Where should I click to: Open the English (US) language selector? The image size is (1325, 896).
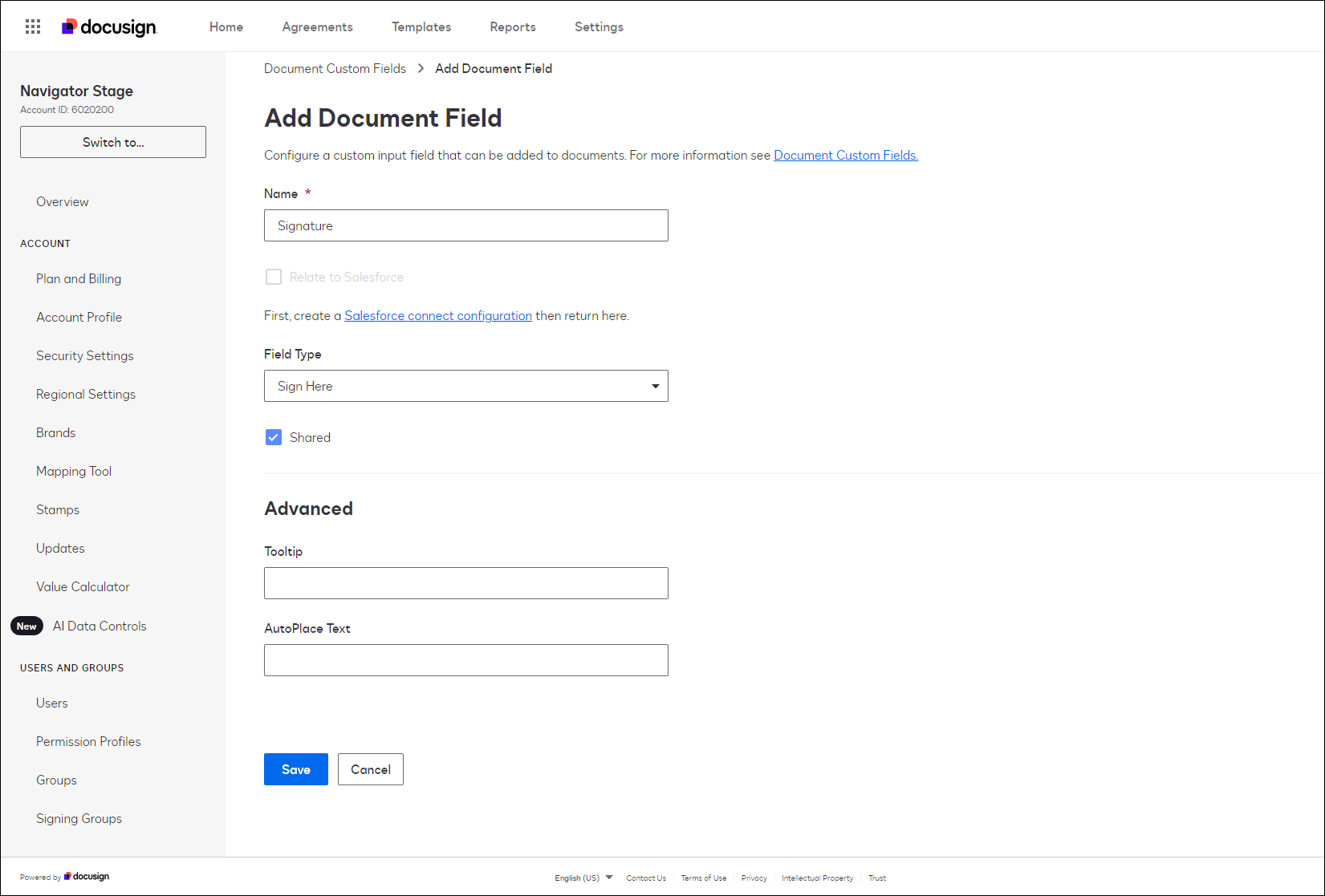pos(583,878)
